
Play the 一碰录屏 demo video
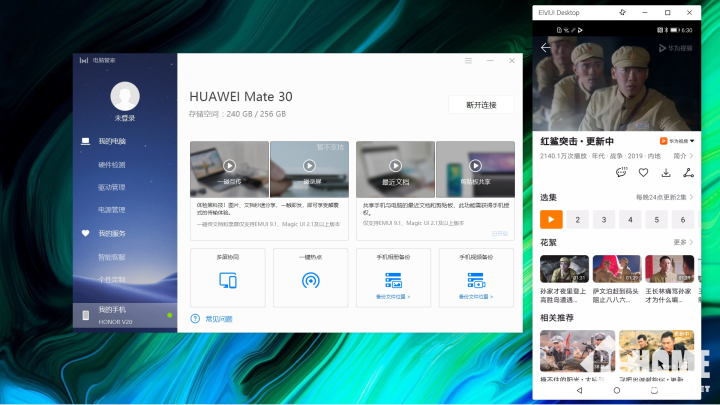(309, 165)
